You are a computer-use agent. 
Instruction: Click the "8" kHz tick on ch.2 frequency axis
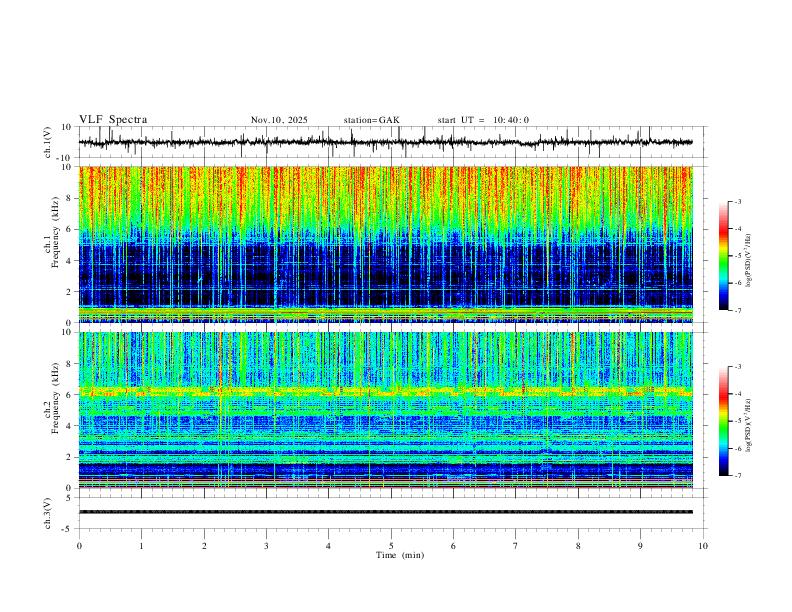tap(70, 364)
